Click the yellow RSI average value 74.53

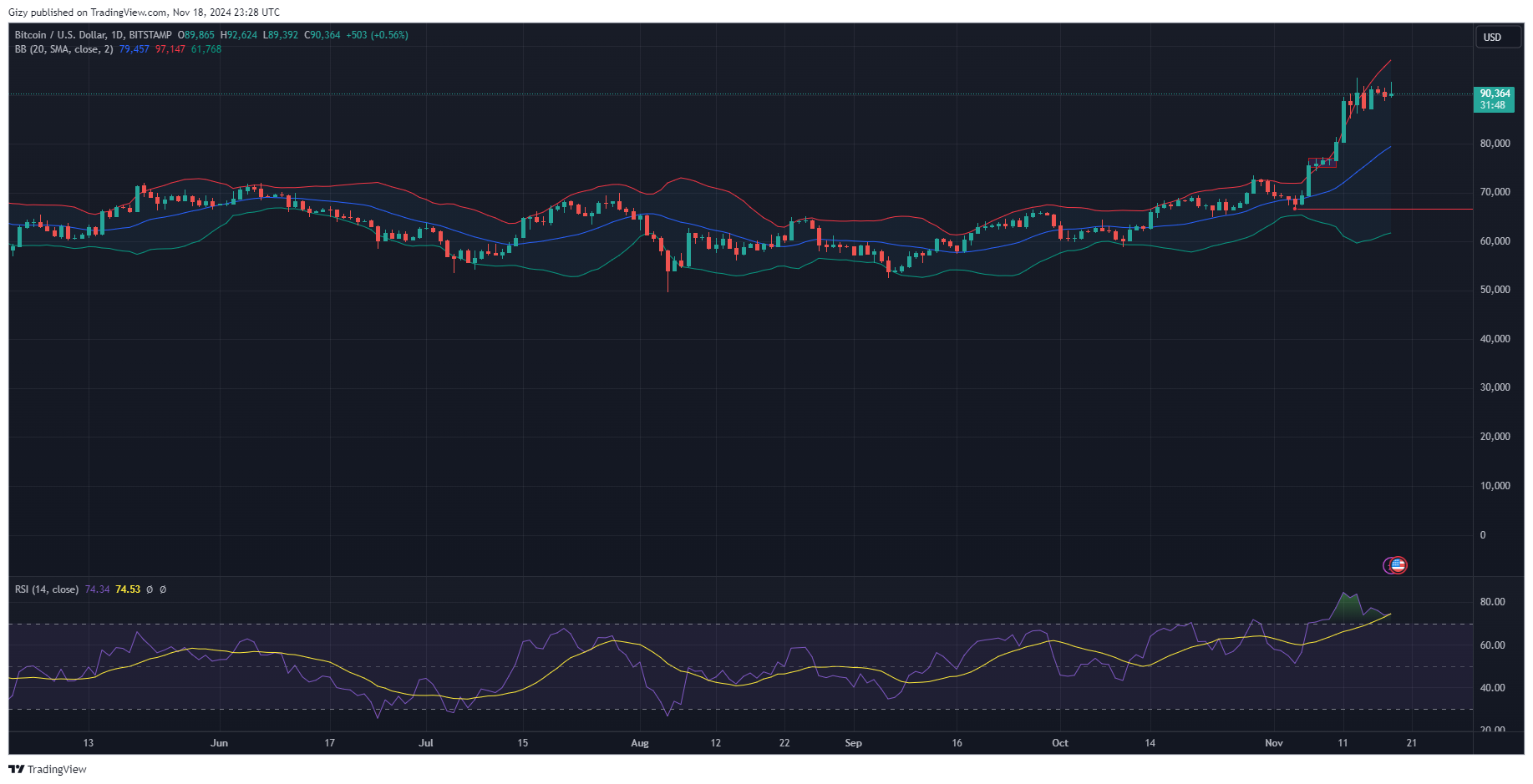click(x=128, y=589)
